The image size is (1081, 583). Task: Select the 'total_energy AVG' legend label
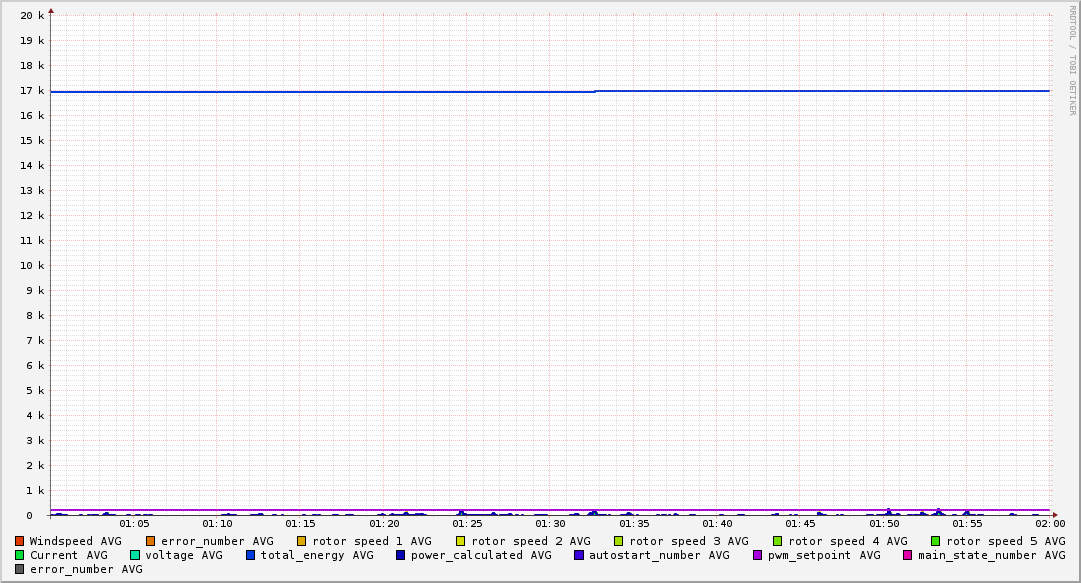tap(317, 555)
